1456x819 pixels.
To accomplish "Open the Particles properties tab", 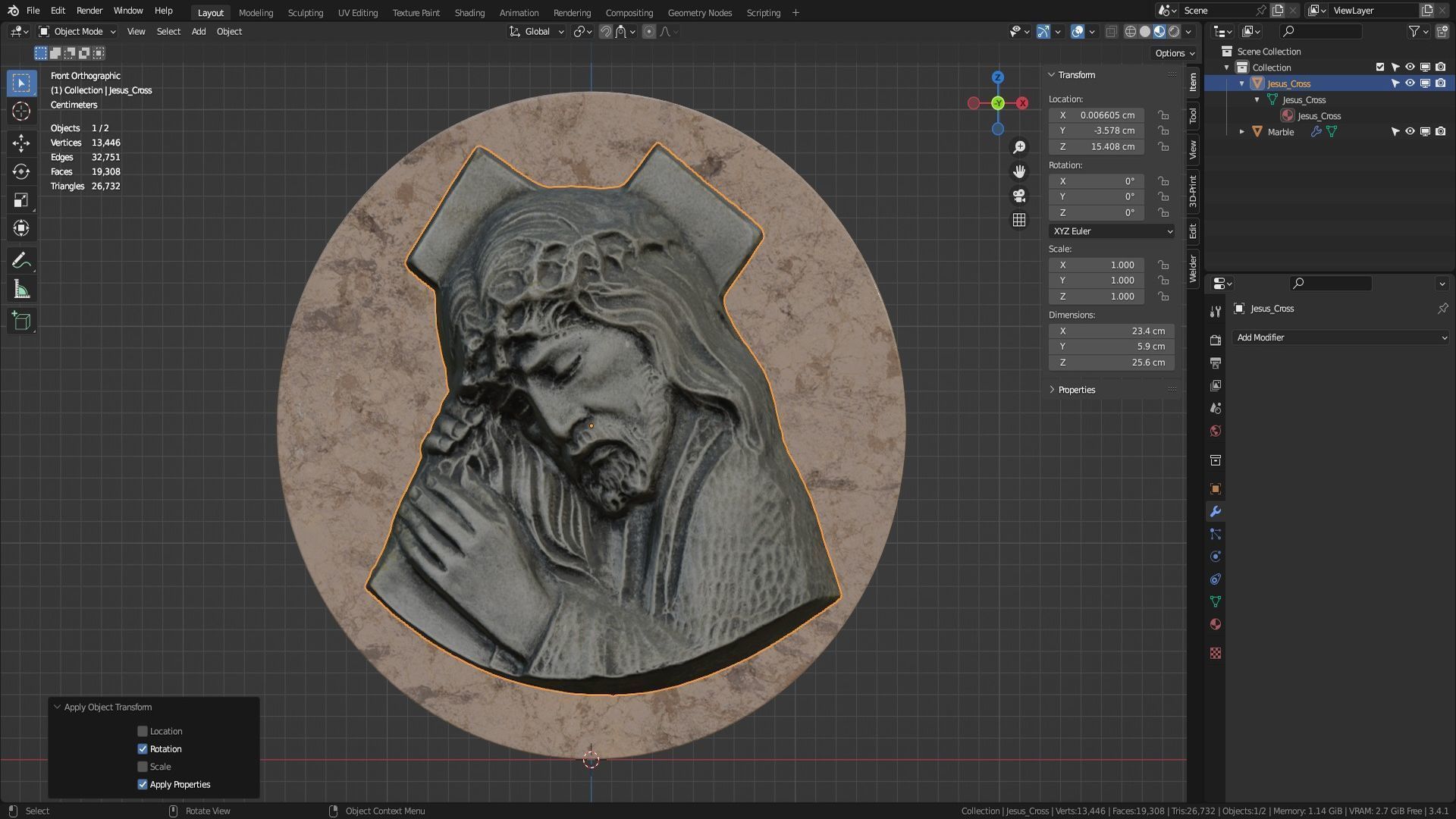I will [1216, 535].
